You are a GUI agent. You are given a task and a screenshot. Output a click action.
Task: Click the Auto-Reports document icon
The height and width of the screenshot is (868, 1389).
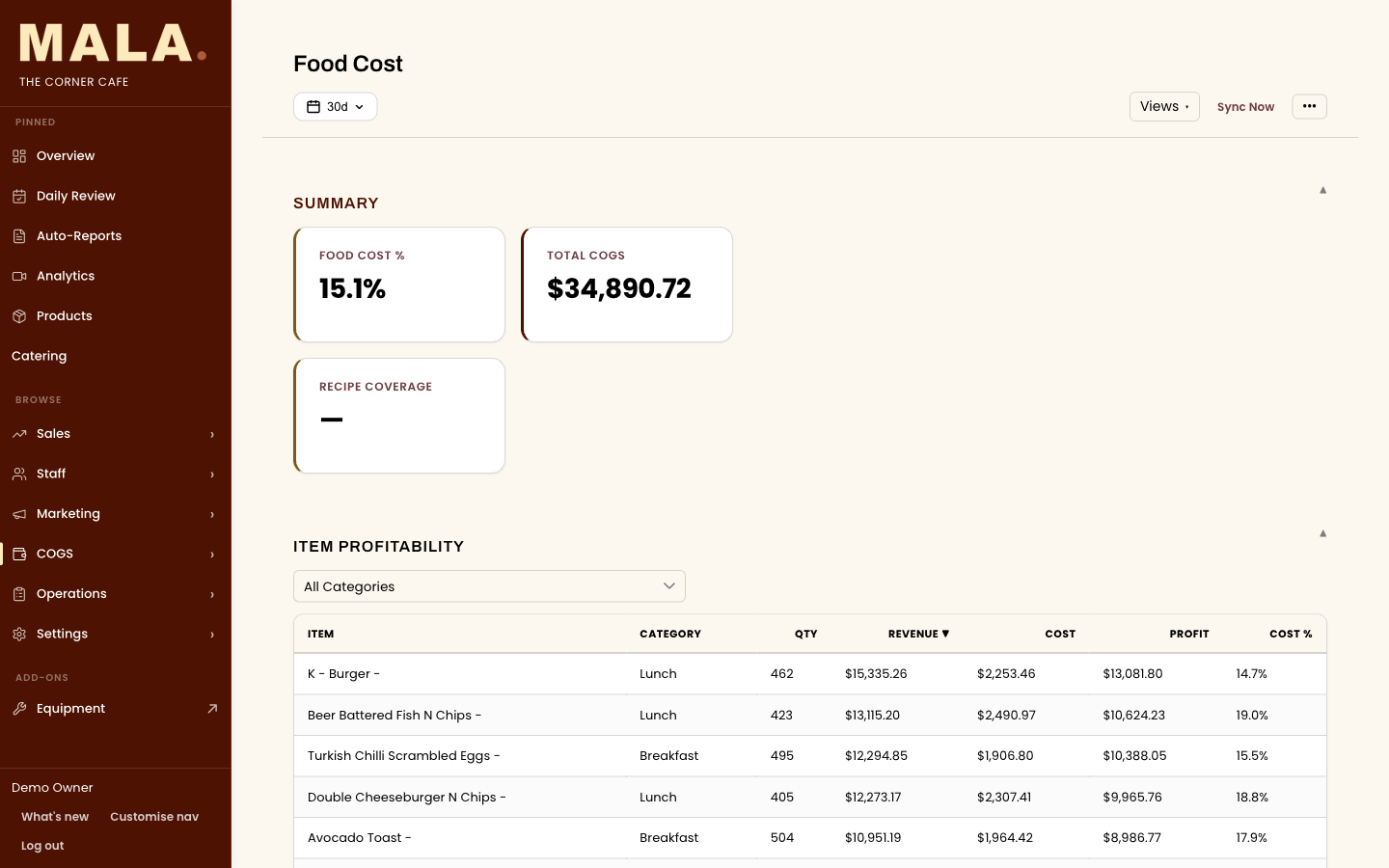pyautogui.click(x=19, y=236)
